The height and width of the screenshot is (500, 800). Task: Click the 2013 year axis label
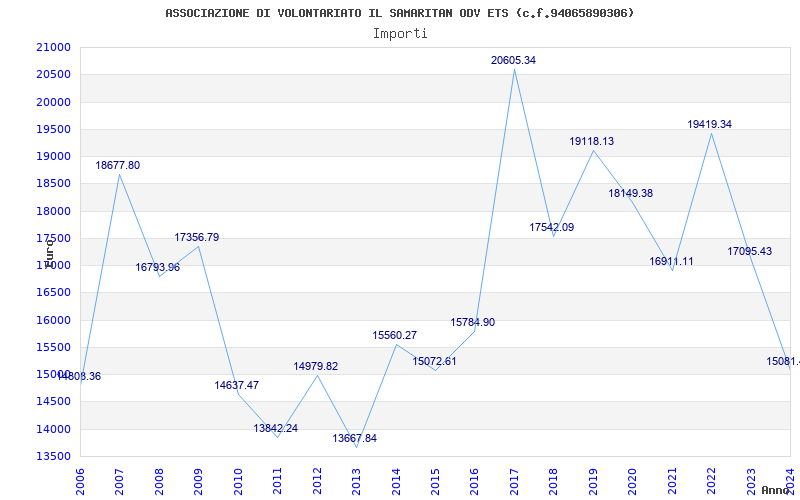pos(357,481)
